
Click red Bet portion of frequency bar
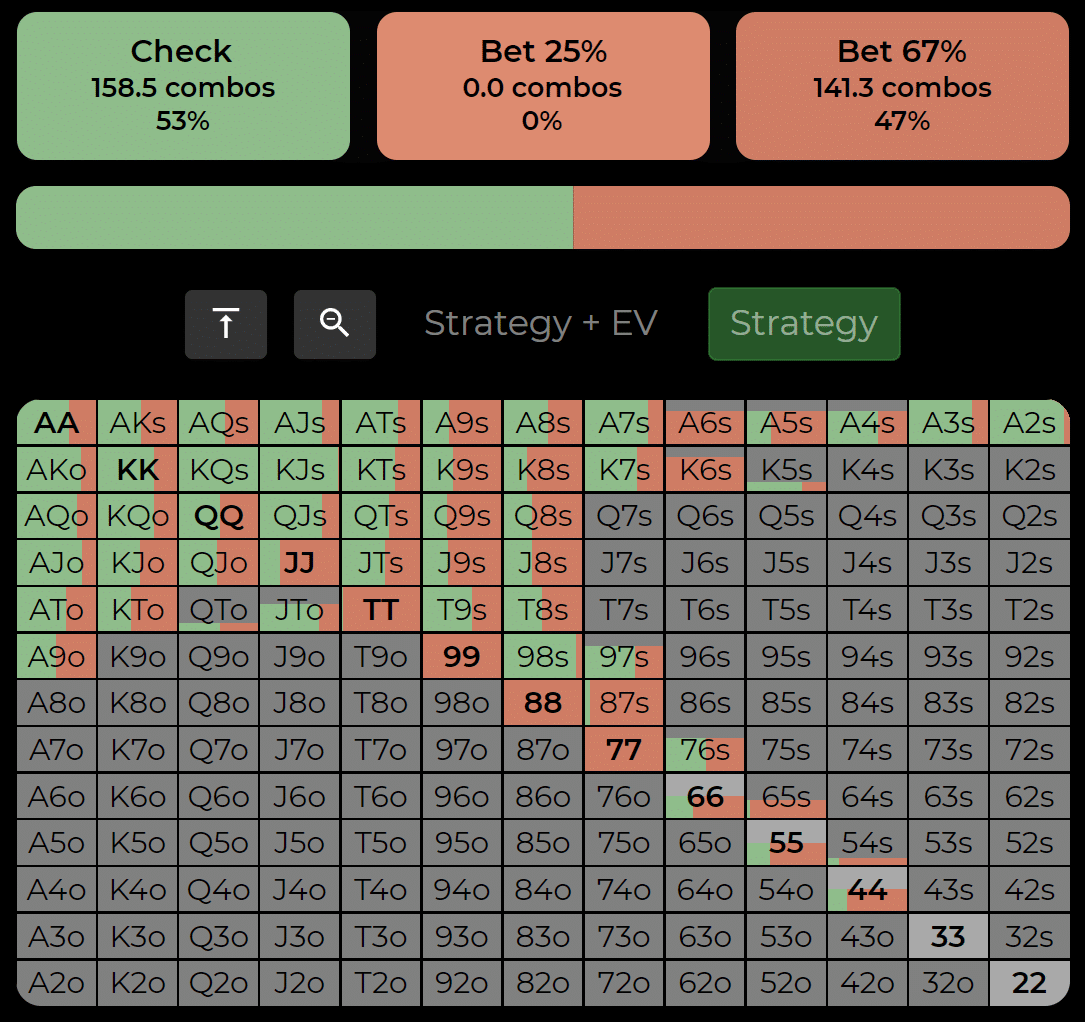[x=820, y=217]
